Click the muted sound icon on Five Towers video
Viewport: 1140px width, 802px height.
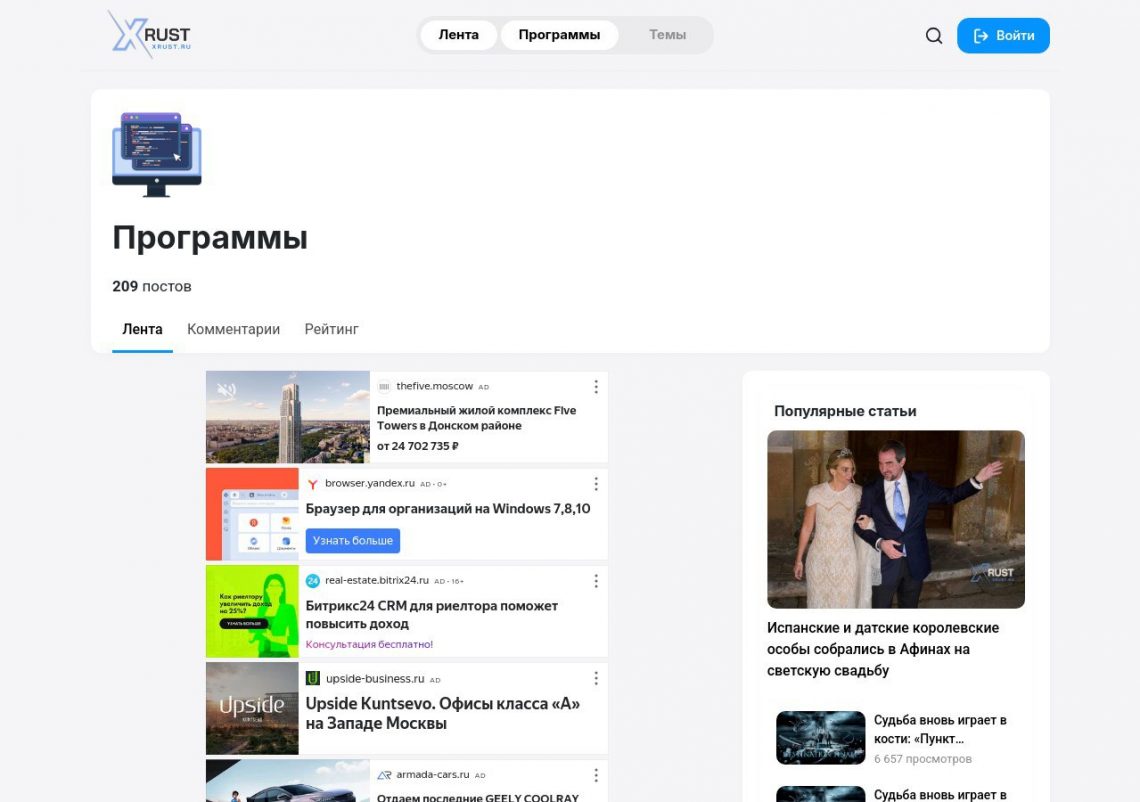tap(226, 390)
